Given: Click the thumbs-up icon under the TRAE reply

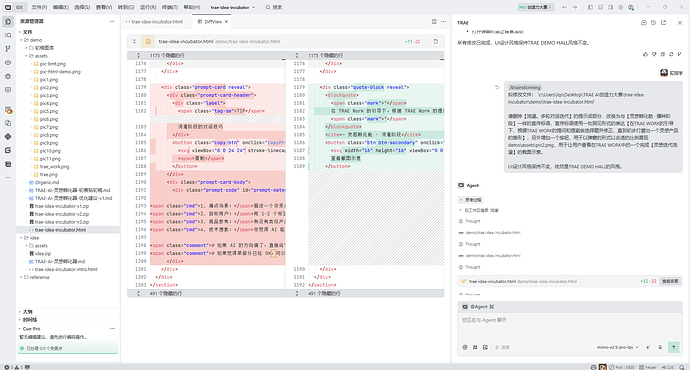Looking at the screenshot, I should tap(646, 54).
